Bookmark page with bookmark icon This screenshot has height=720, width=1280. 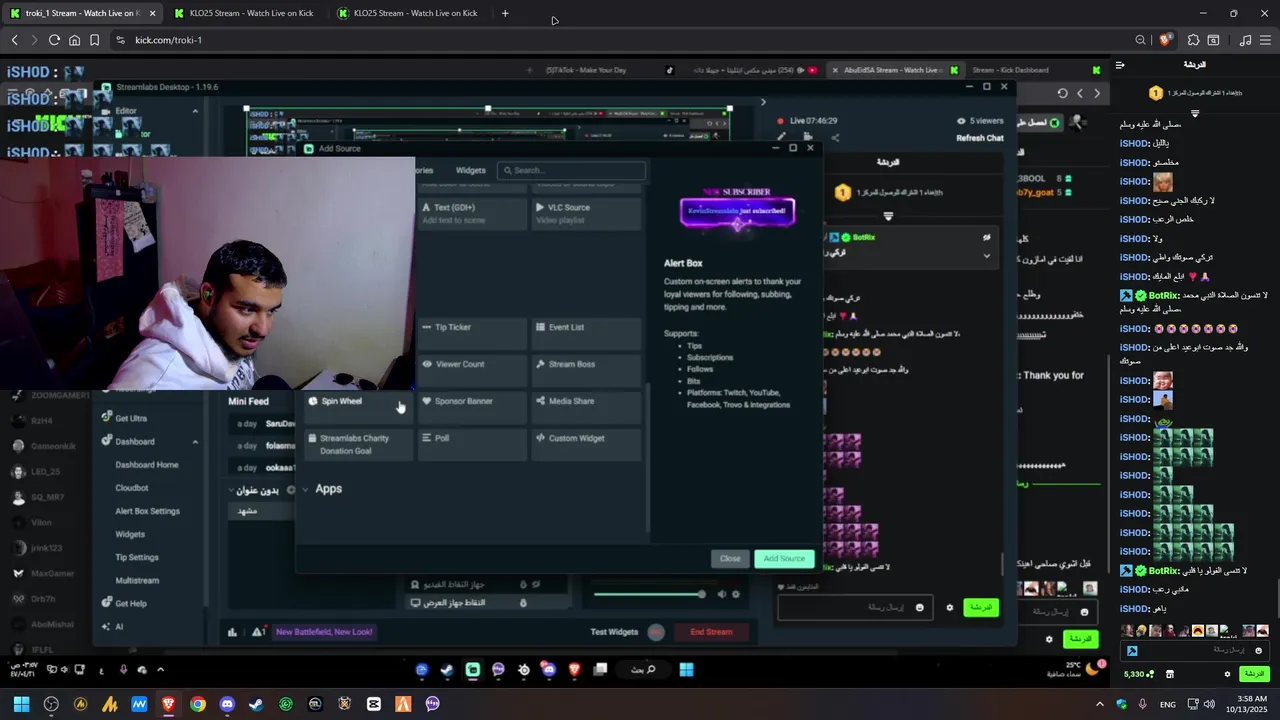[94, 40]
